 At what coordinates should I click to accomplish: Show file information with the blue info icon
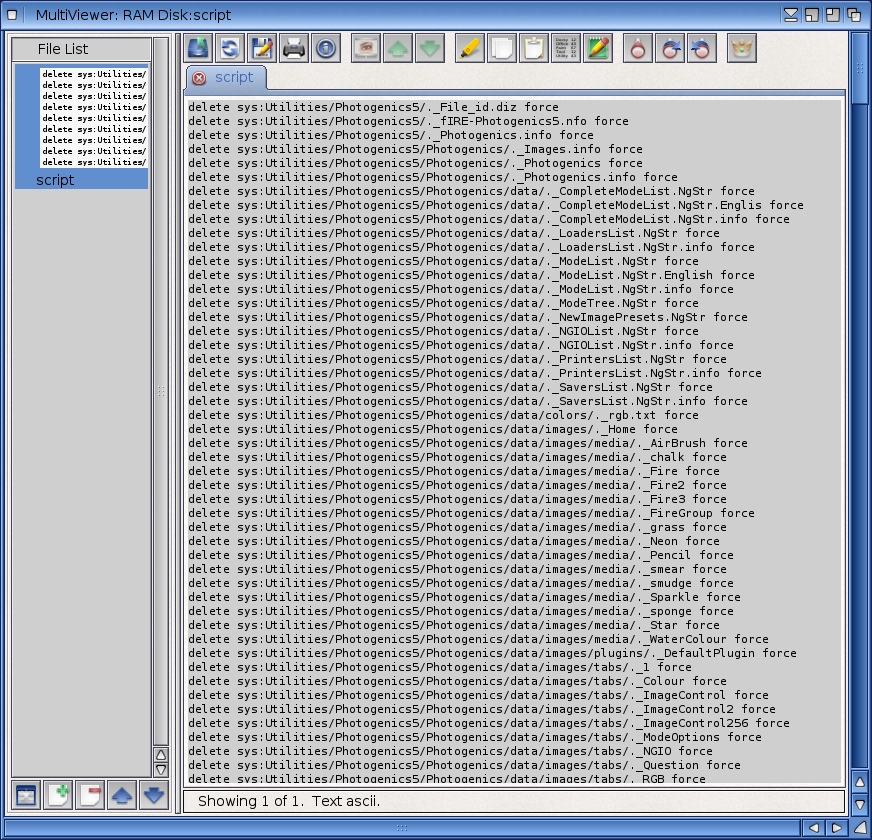(x=326, y=48)
